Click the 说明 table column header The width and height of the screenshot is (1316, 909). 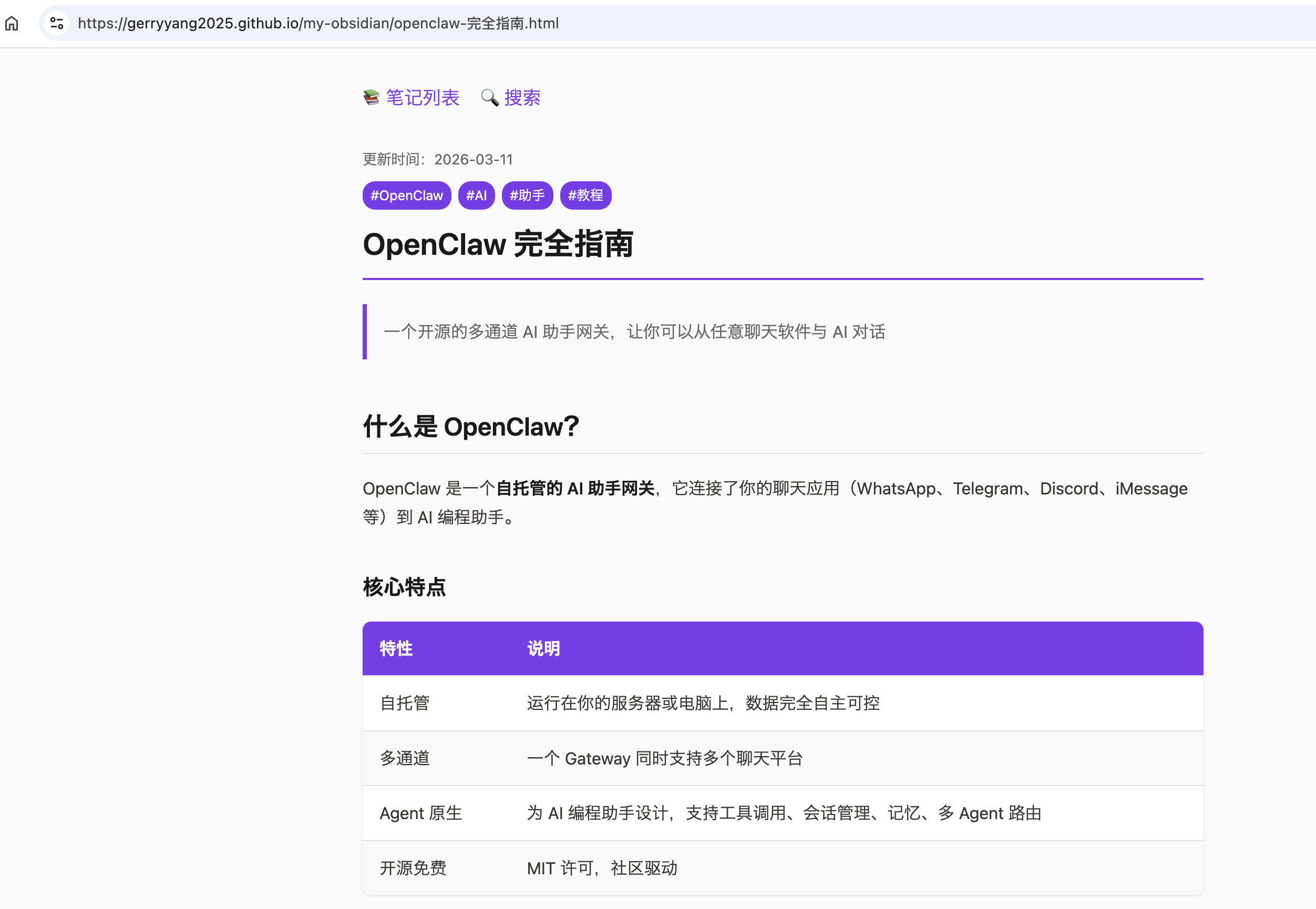pyautogui.click(x=543, y=648)
